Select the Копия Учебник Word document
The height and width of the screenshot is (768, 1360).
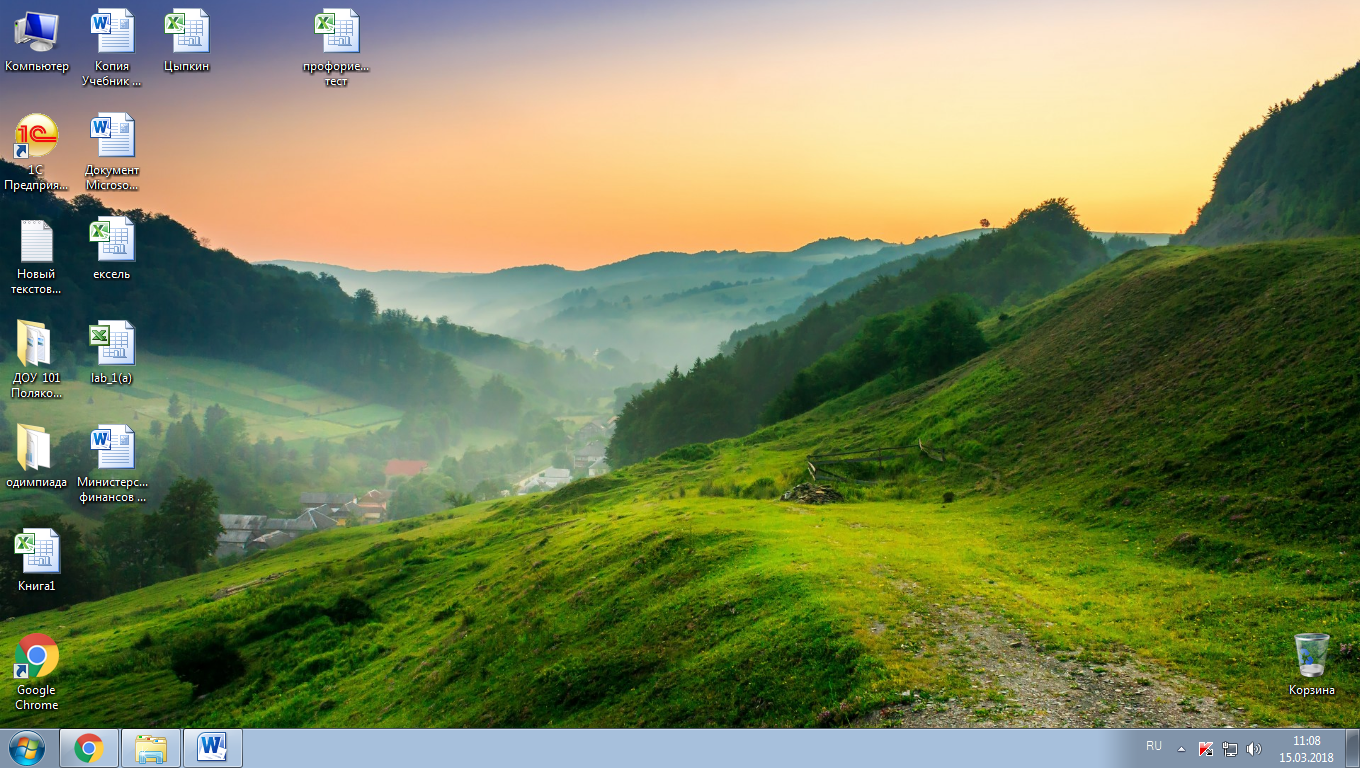pyautogui.click(x=112, y=47)
